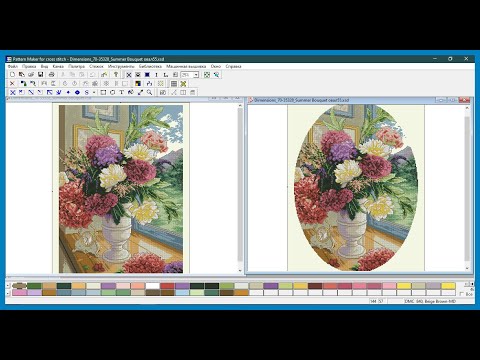Switch to symbols view icon
Image resolution: width=480 pixels, height=360 pixels.
click(138, 75)
